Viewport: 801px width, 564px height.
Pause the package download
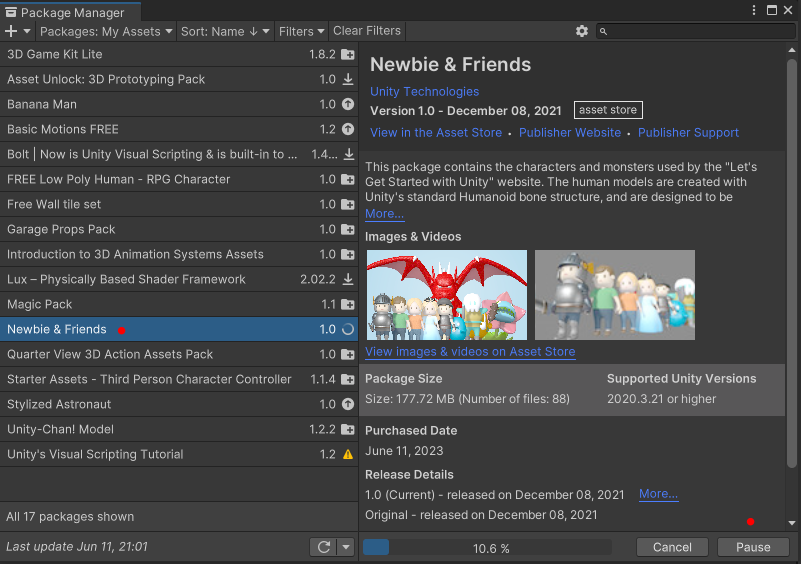click(753, 547)
